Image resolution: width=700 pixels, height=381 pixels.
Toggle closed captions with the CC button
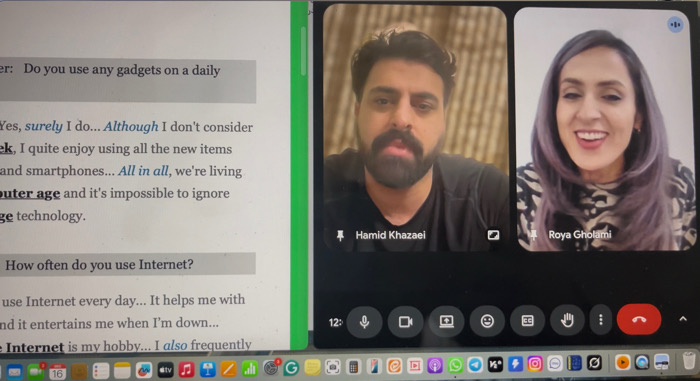click(x=527, y=321)
